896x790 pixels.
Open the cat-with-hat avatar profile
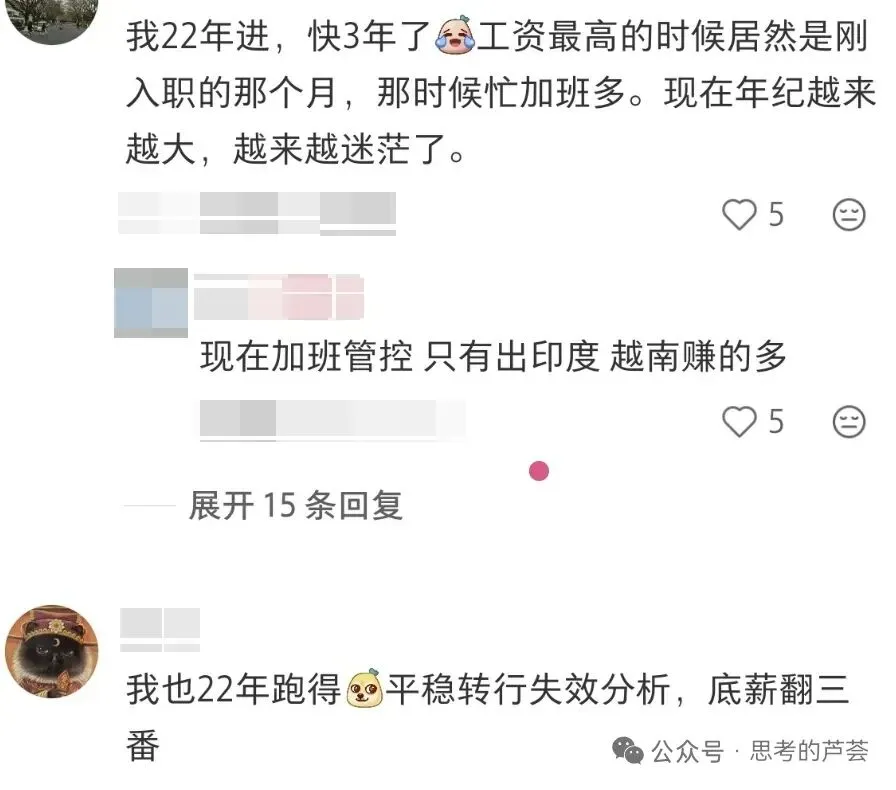pyautogui.click(x=51, y=652)
